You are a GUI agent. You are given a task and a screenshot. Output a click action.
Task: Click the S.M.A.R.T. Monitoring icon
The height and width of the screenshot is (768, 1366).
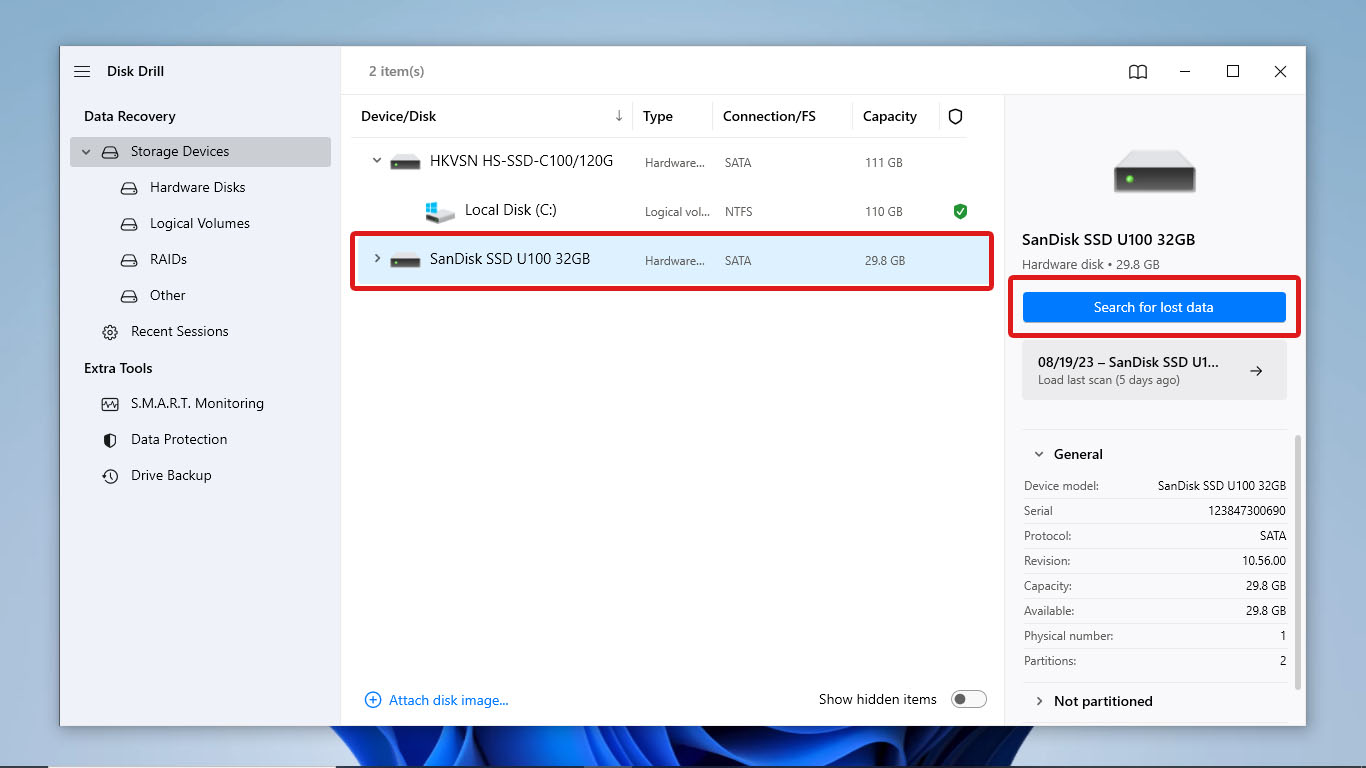coord(110,404)
